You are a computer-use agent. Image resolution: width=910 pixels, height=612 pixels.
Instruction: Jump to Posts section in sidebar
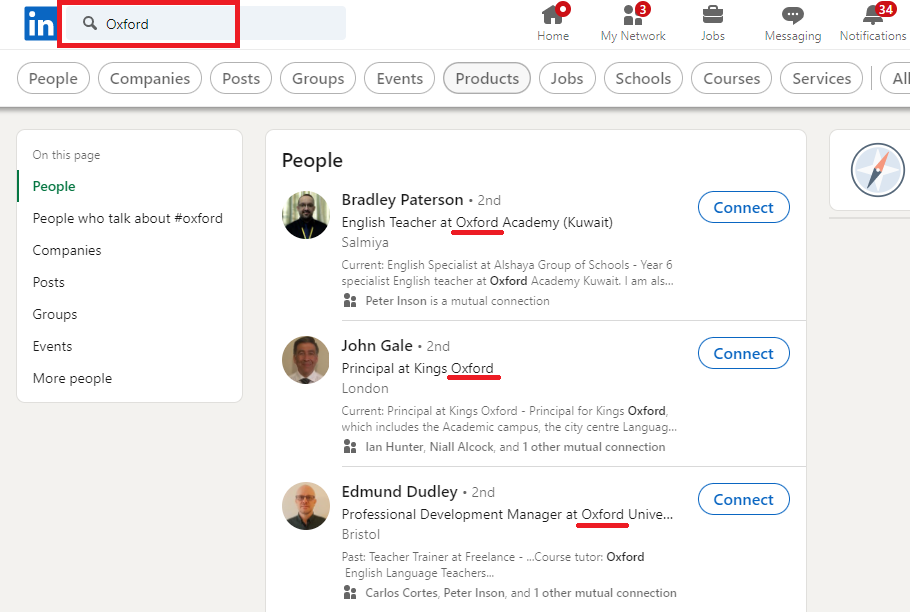[49, 282]
